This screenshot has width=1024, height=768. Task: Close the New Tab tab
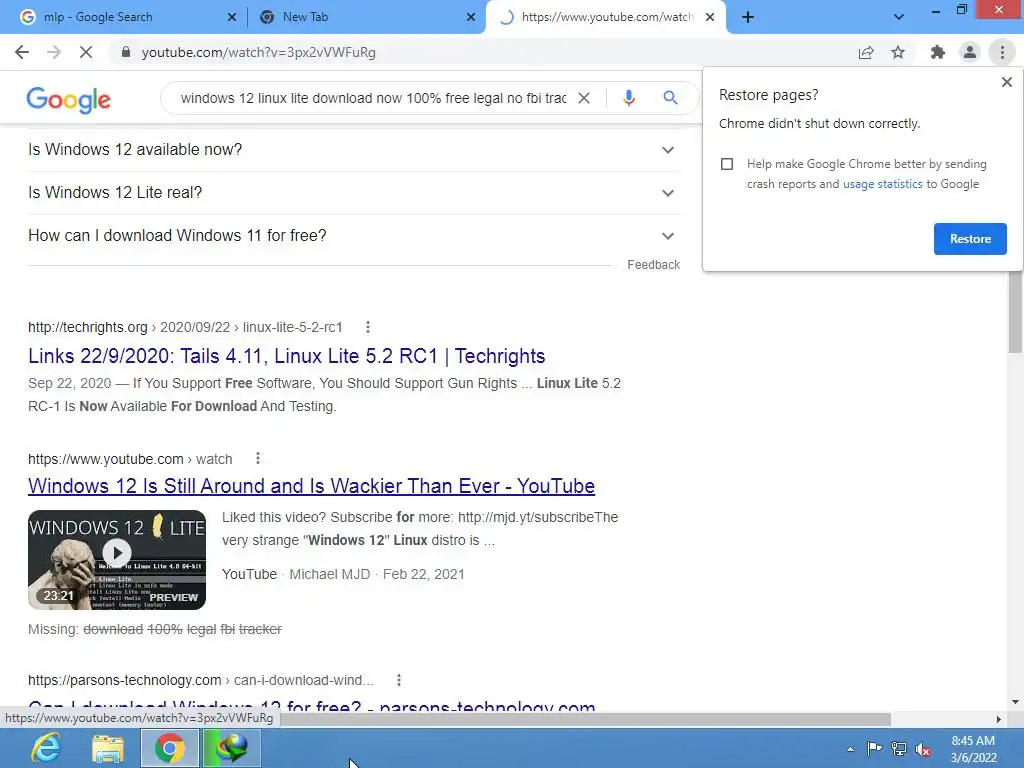coord(471,17)
